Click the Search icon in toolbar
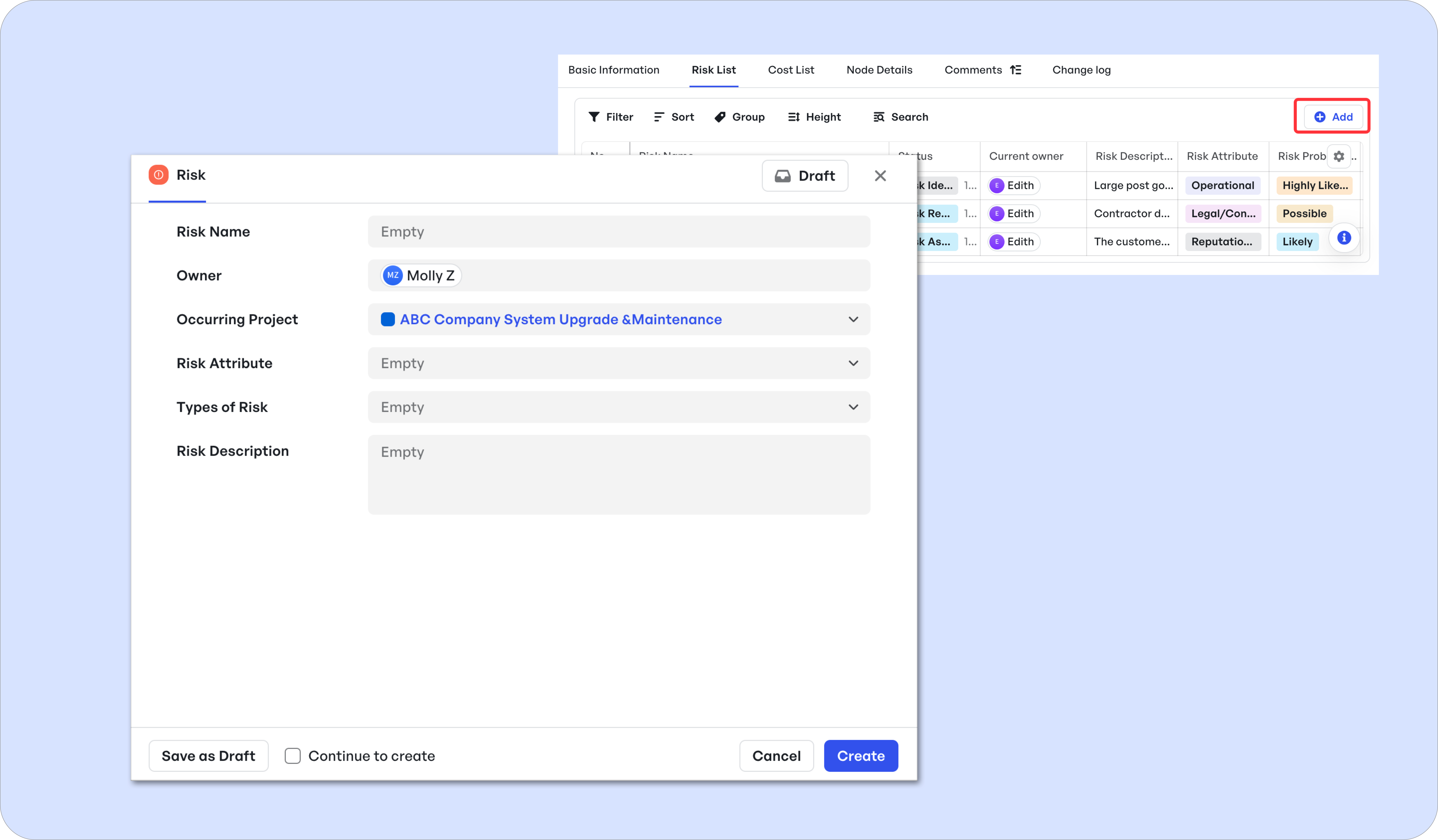1438x840 pixels. [x=879, y=117]
